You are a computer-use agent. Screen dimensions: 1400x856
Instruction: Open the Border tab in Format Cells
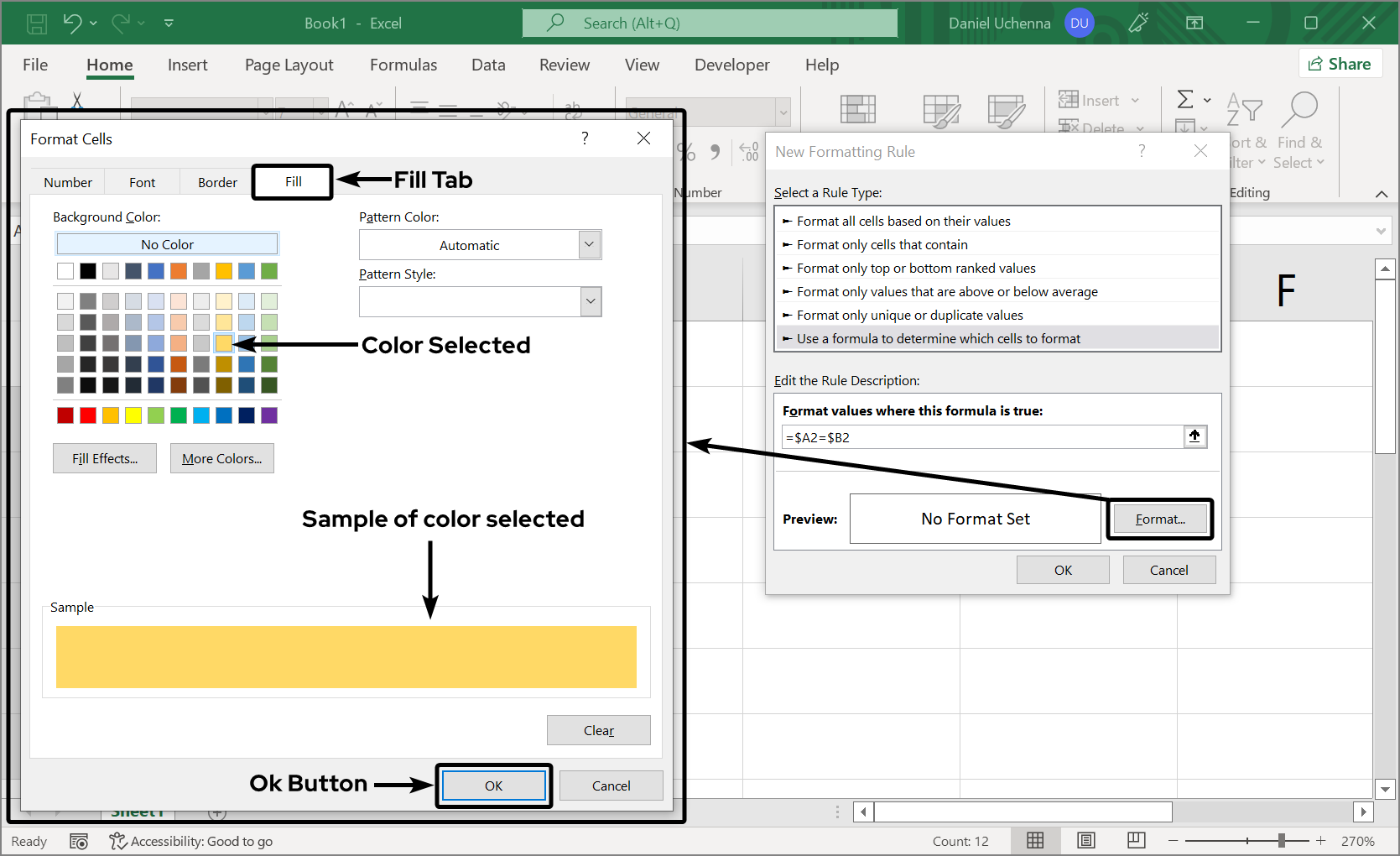[x=217, y=182]
